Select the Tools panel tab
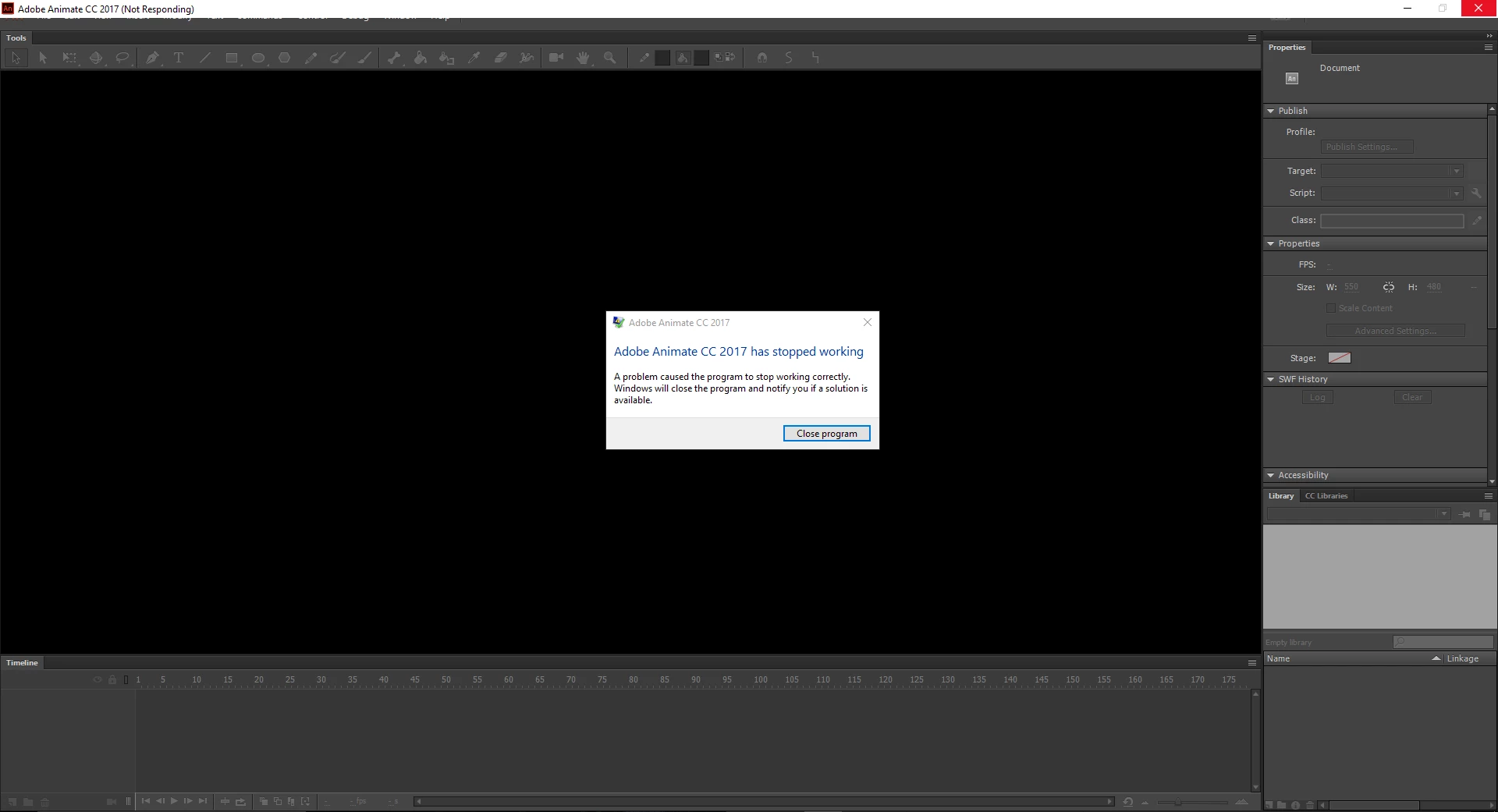Image resolution: width=1498 pixels, height=812 pixels. (16, 37)
